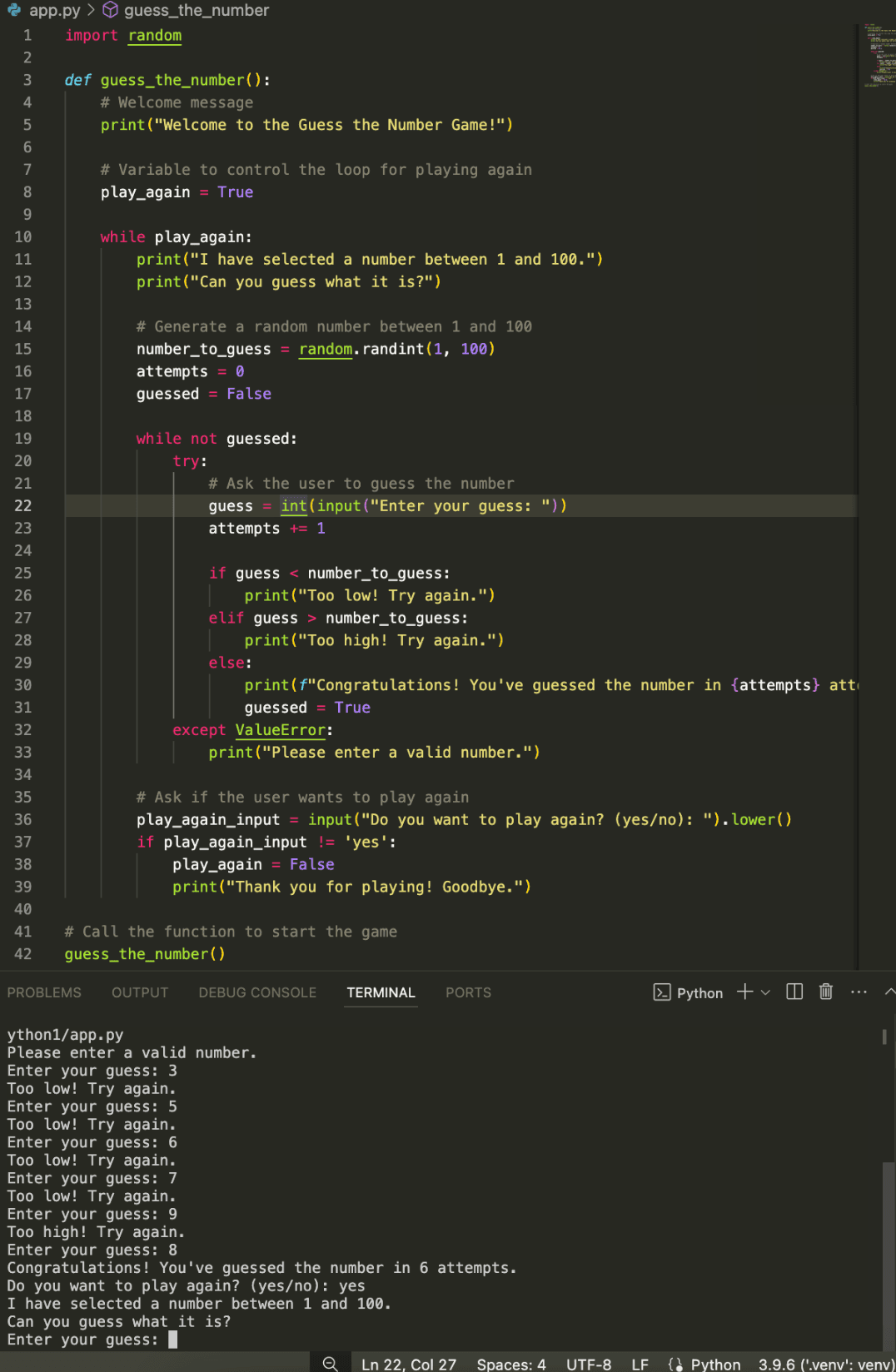Click the cube symbol icon before guess_the_number
Screen dimensions: 896x1372
[x=110, y=10]
